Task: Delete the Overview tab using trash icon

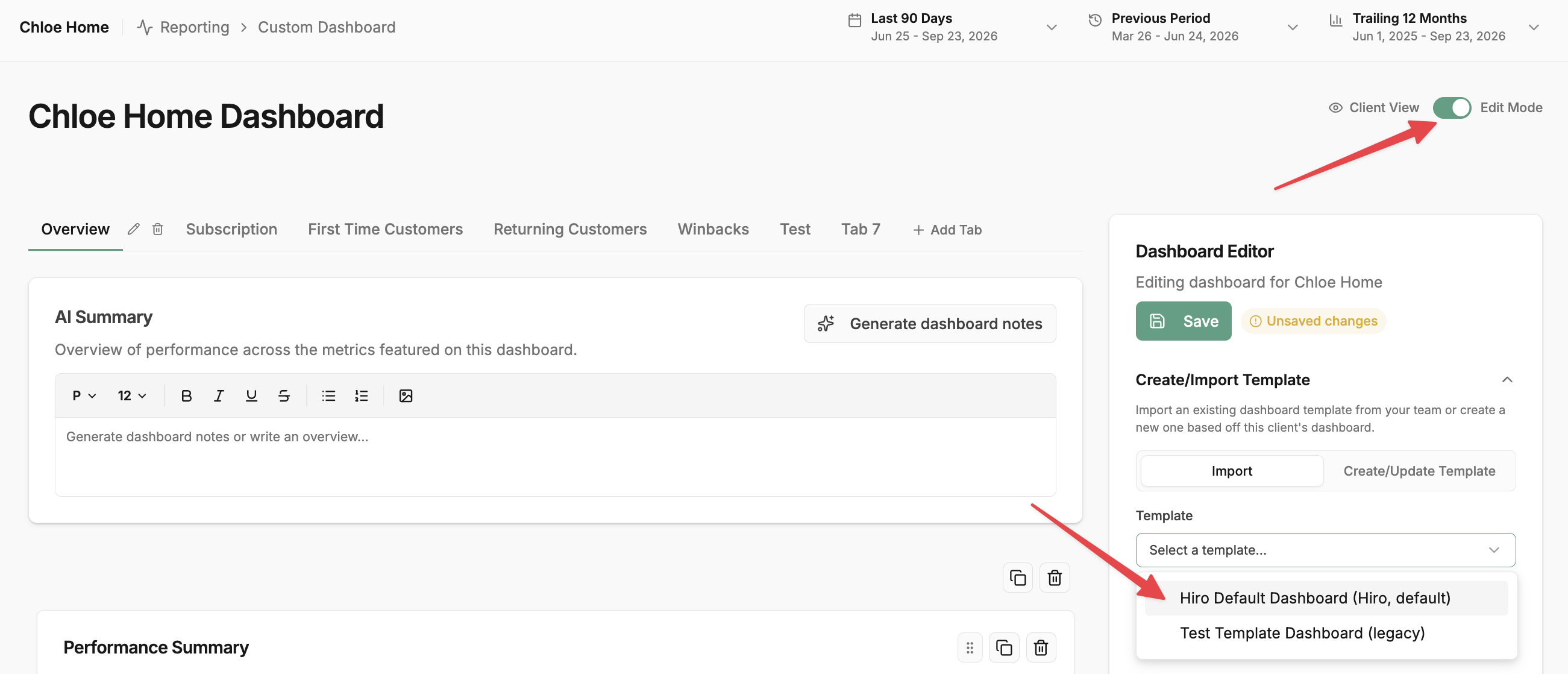Action: tap(158, 229)
